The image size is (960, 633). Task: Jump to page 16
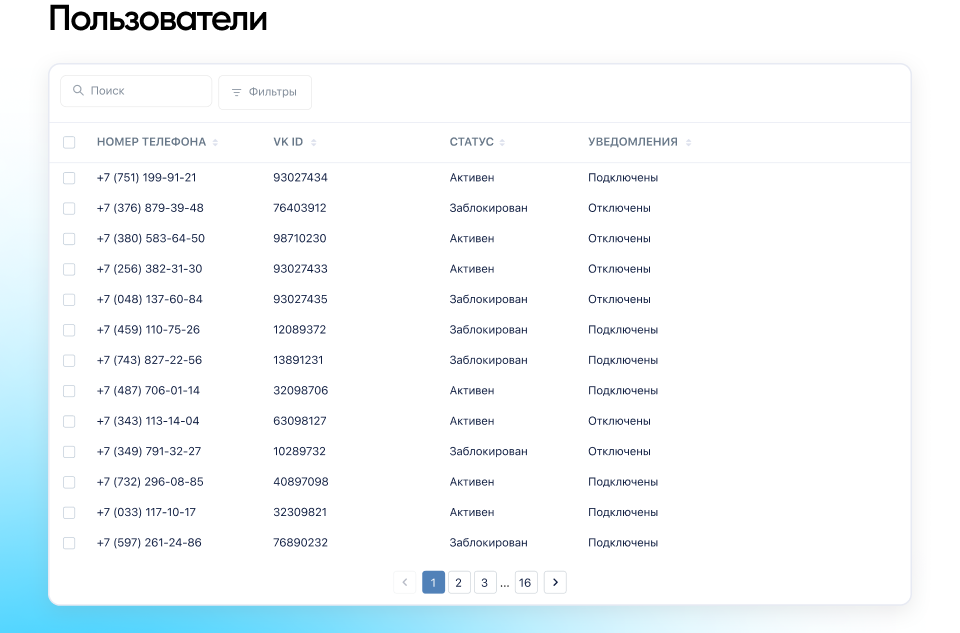pos(526,582)
